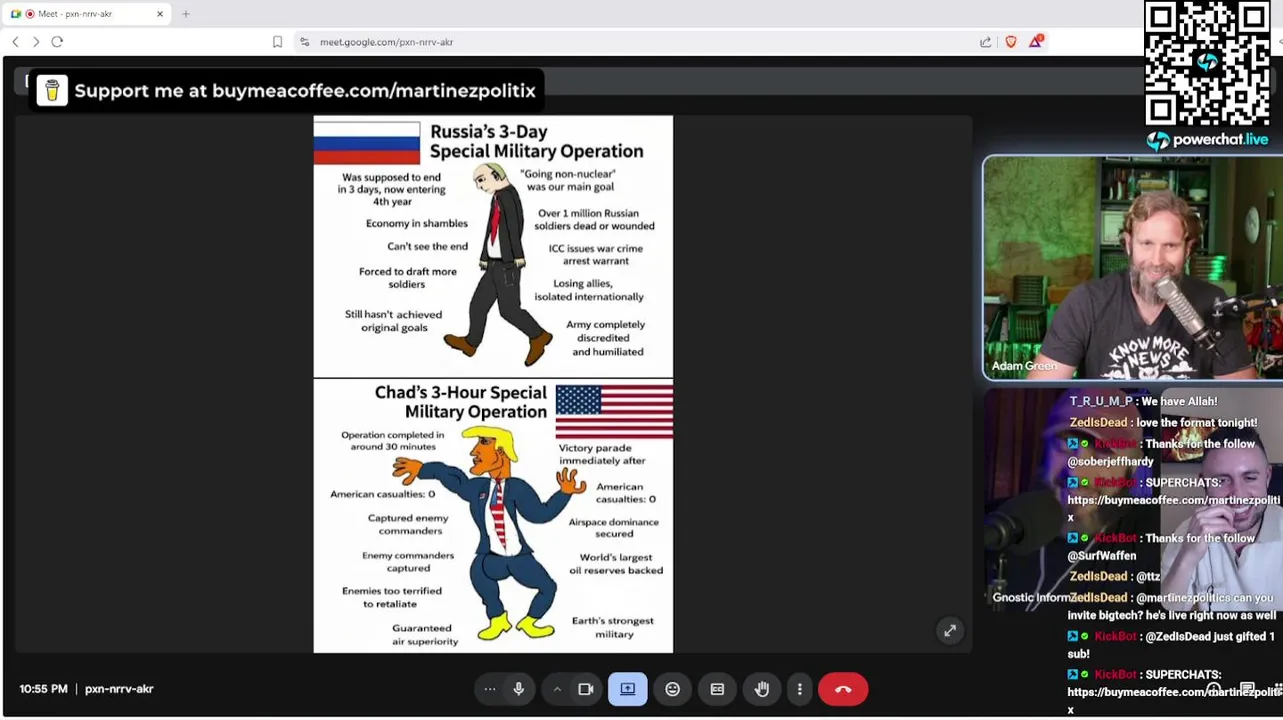The width and height of the screenshot is (1283, 720).
Task: Click the Russia 3-Day operation meme panel
Action: pos(493,246)
